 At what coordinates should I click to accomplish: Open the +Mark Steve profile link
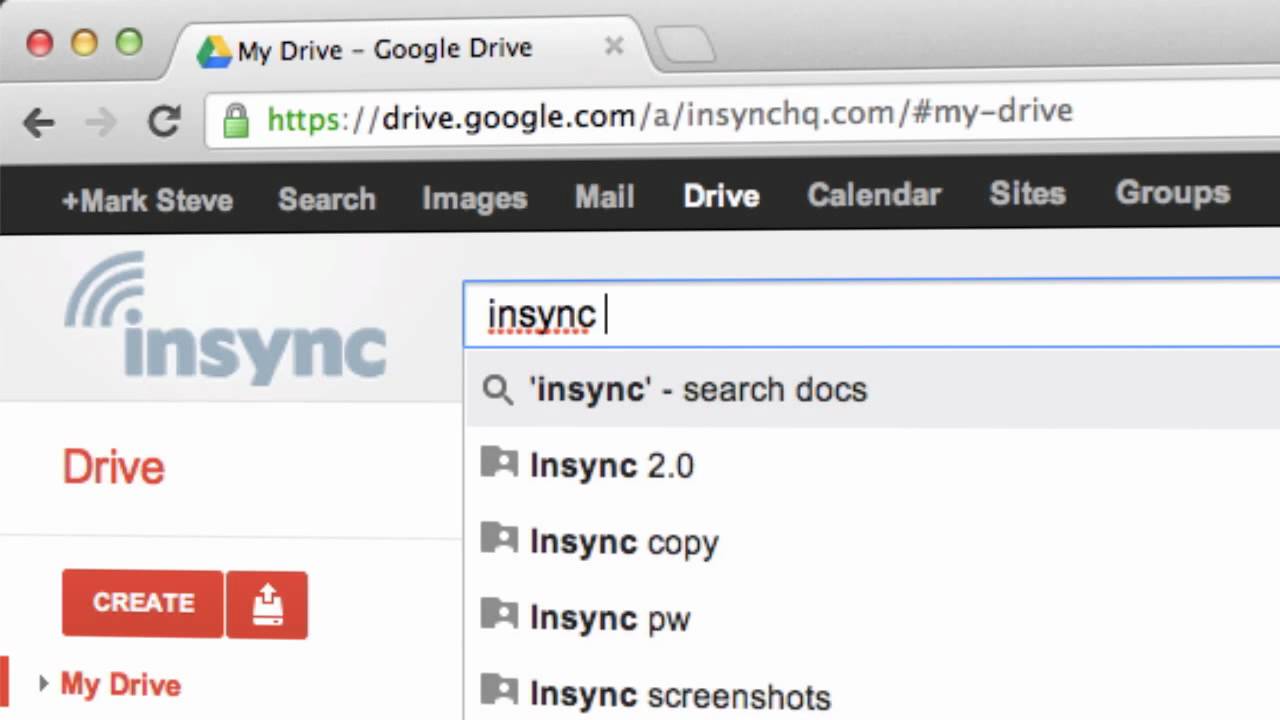pos(147,200)
